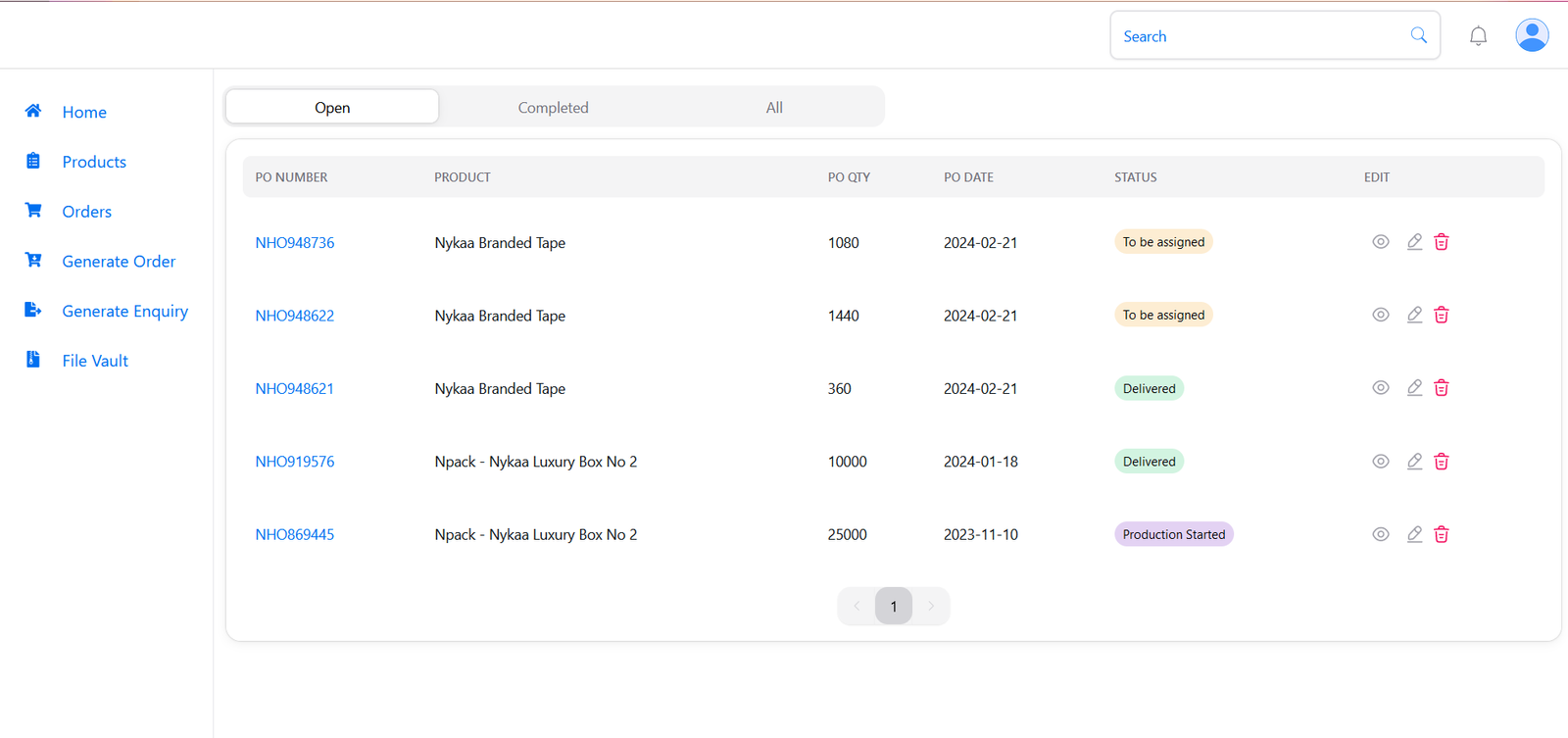Screen dimensions: 1568x738
Task: Click the PO QTY column header
Action: tap(849, 177)
